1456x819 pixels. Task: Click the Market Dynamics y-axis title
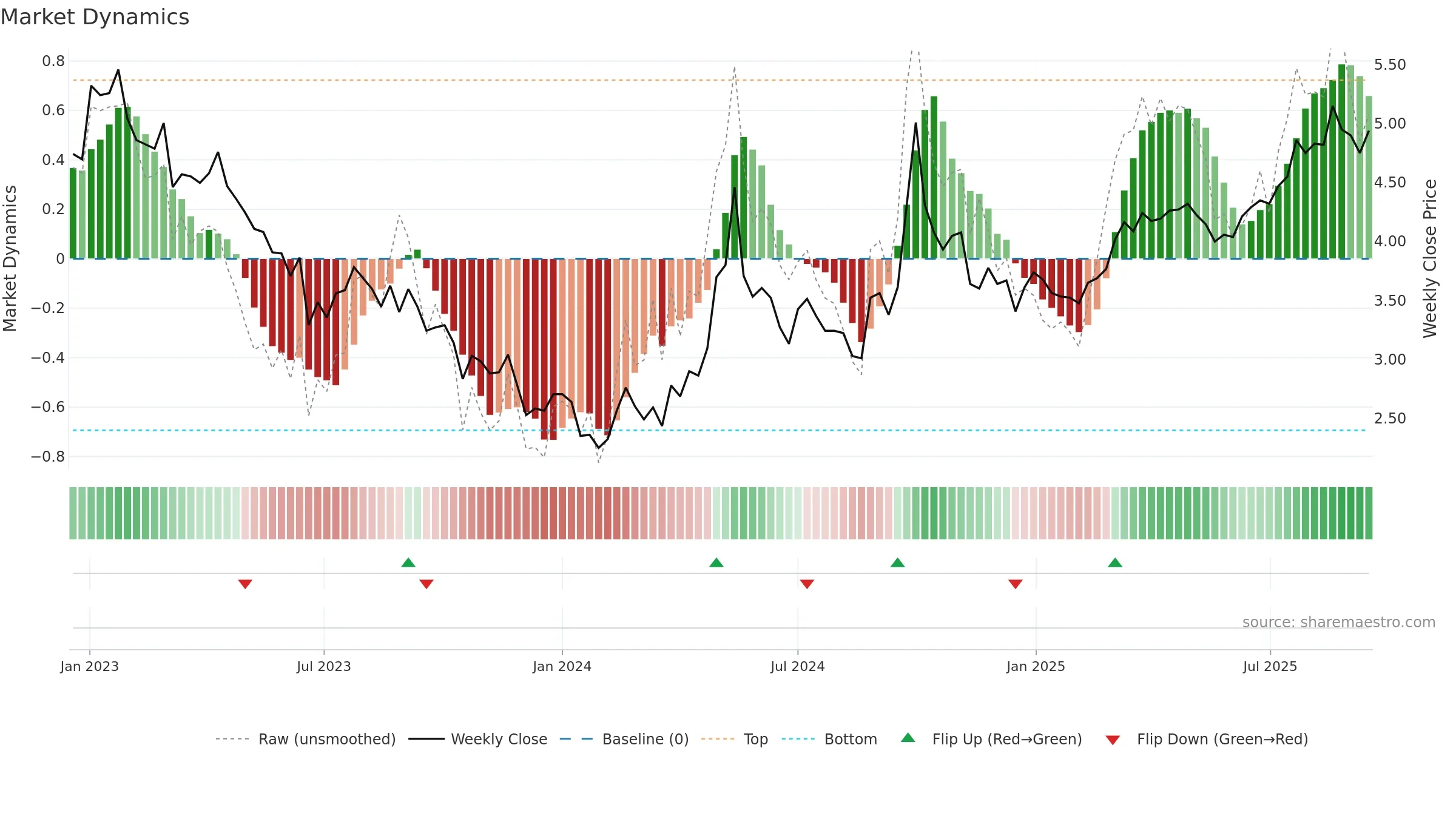10,258
